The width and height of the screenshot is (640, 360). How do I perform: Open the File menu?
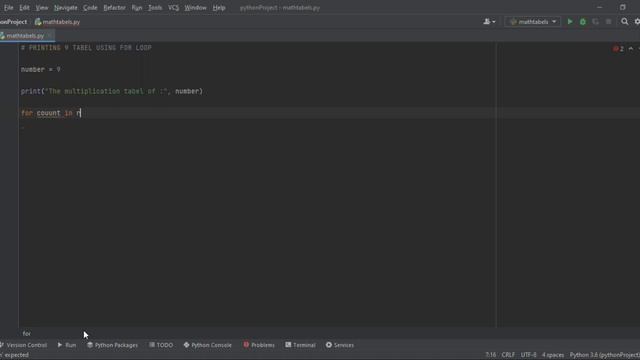pos(8,8)
